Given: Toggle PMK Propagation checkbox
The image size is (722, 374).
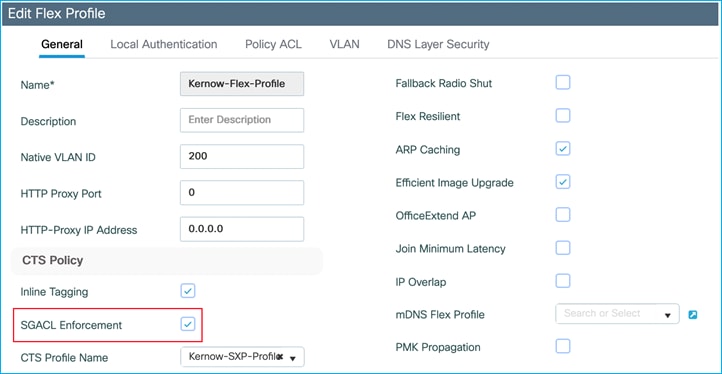Looking at the screenshot, I should (563, 346).
